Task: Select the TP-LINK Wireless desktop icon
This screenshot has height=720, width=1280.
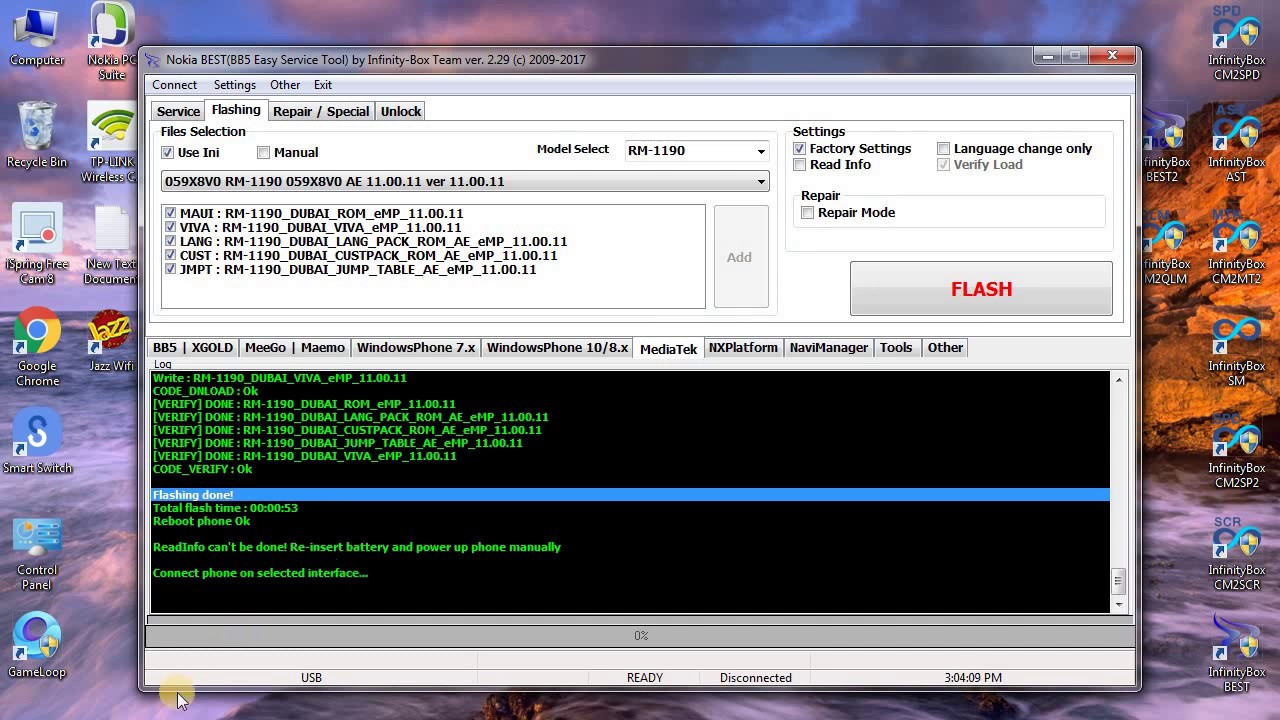Action: 112,143
